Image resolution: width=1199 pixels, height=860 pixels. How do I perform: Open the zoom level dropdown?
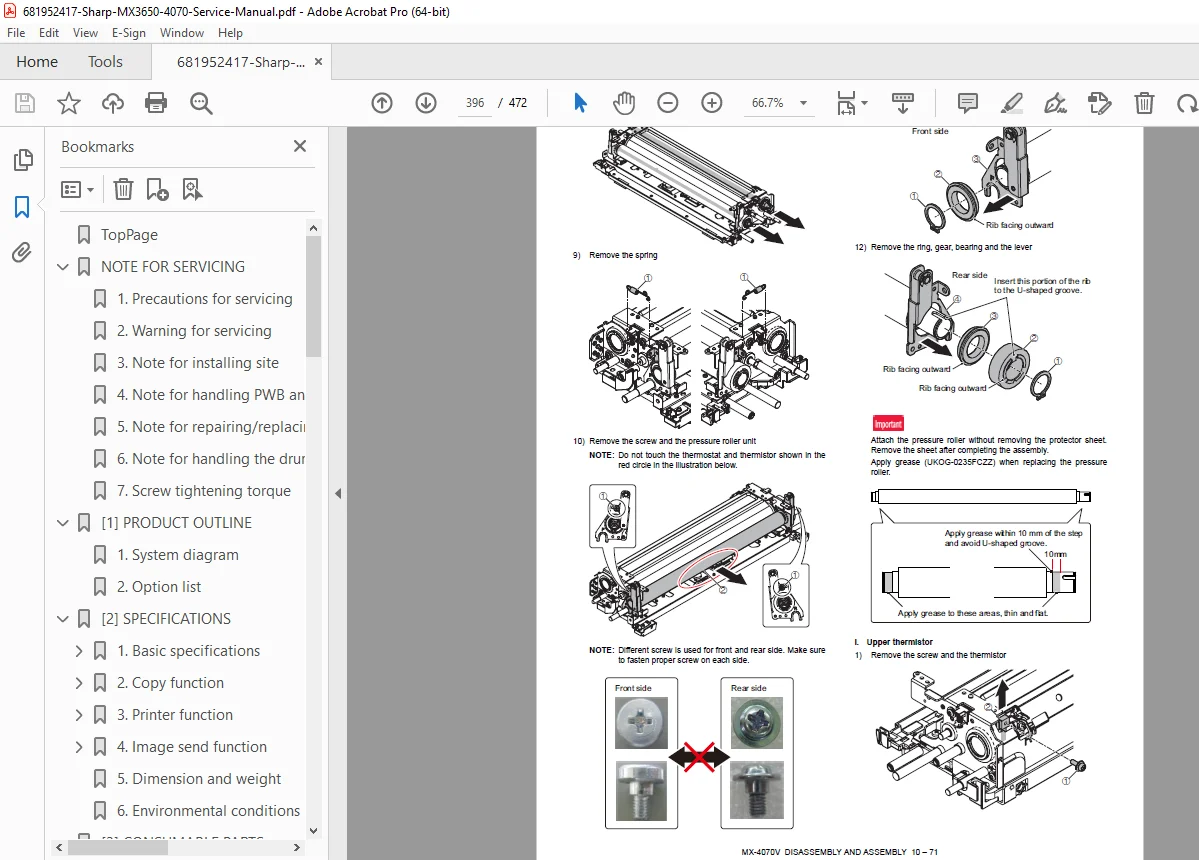click(804, 102)
